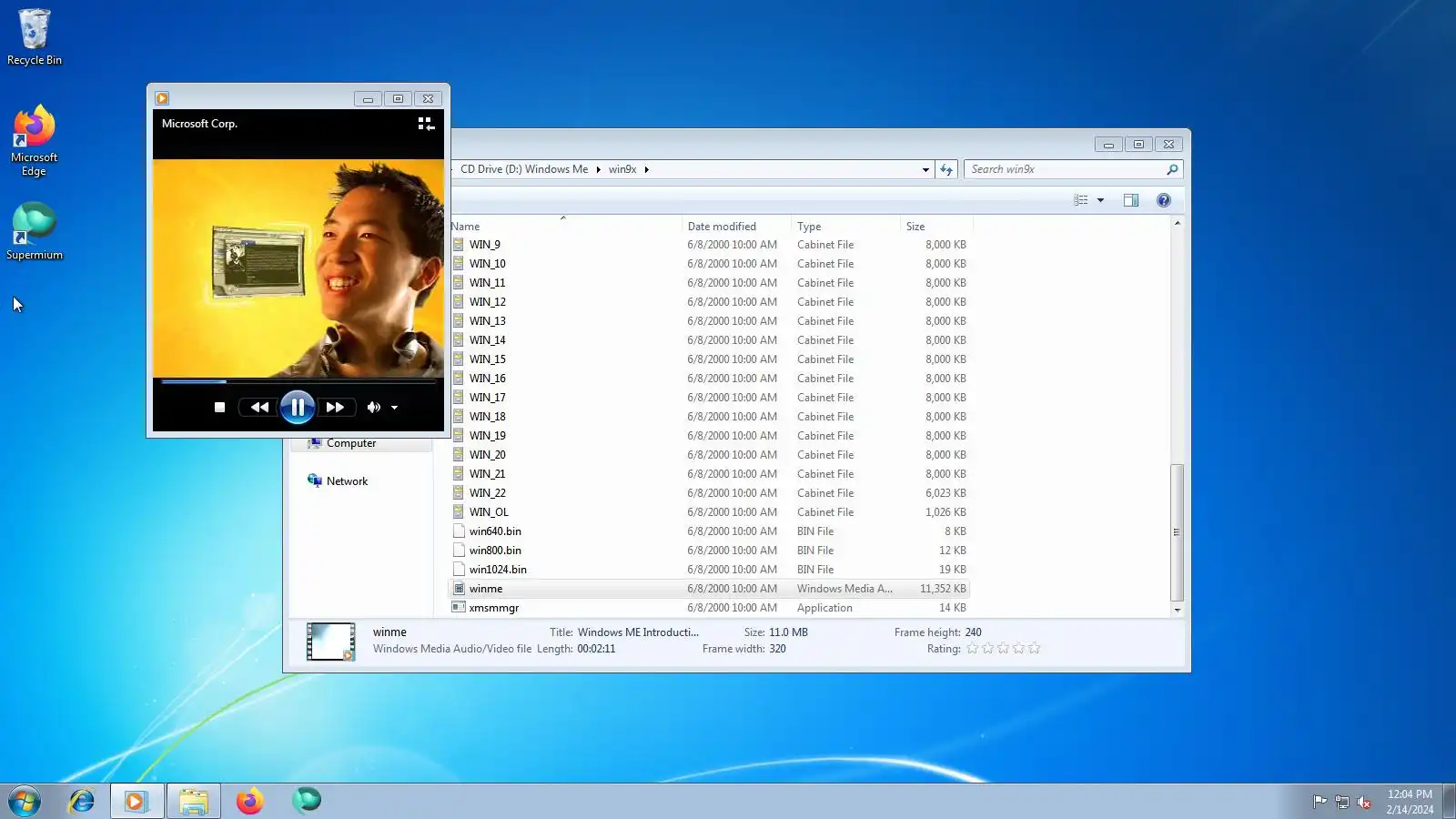This screenshot has width=1456, height=819.
Task: Click the WIN_22 file icon
Action: tap(459, 493)
